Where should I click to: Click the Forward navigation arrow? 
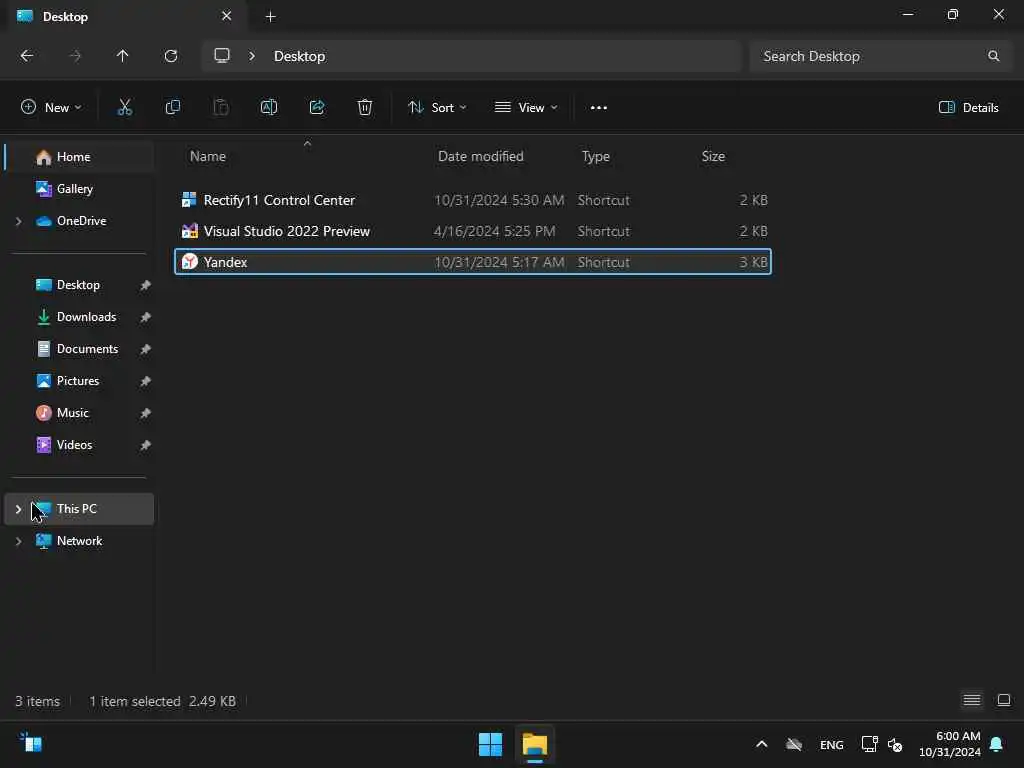pyautogui.click(x=75, y=56)
